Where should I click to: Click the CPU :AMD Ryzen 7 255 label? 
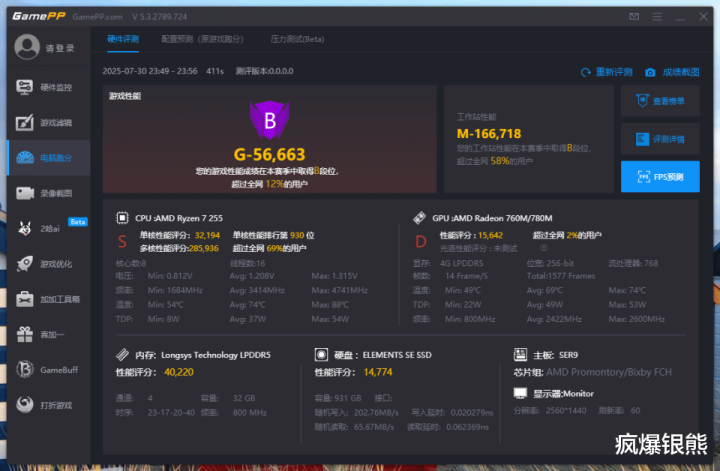[179, 218]
